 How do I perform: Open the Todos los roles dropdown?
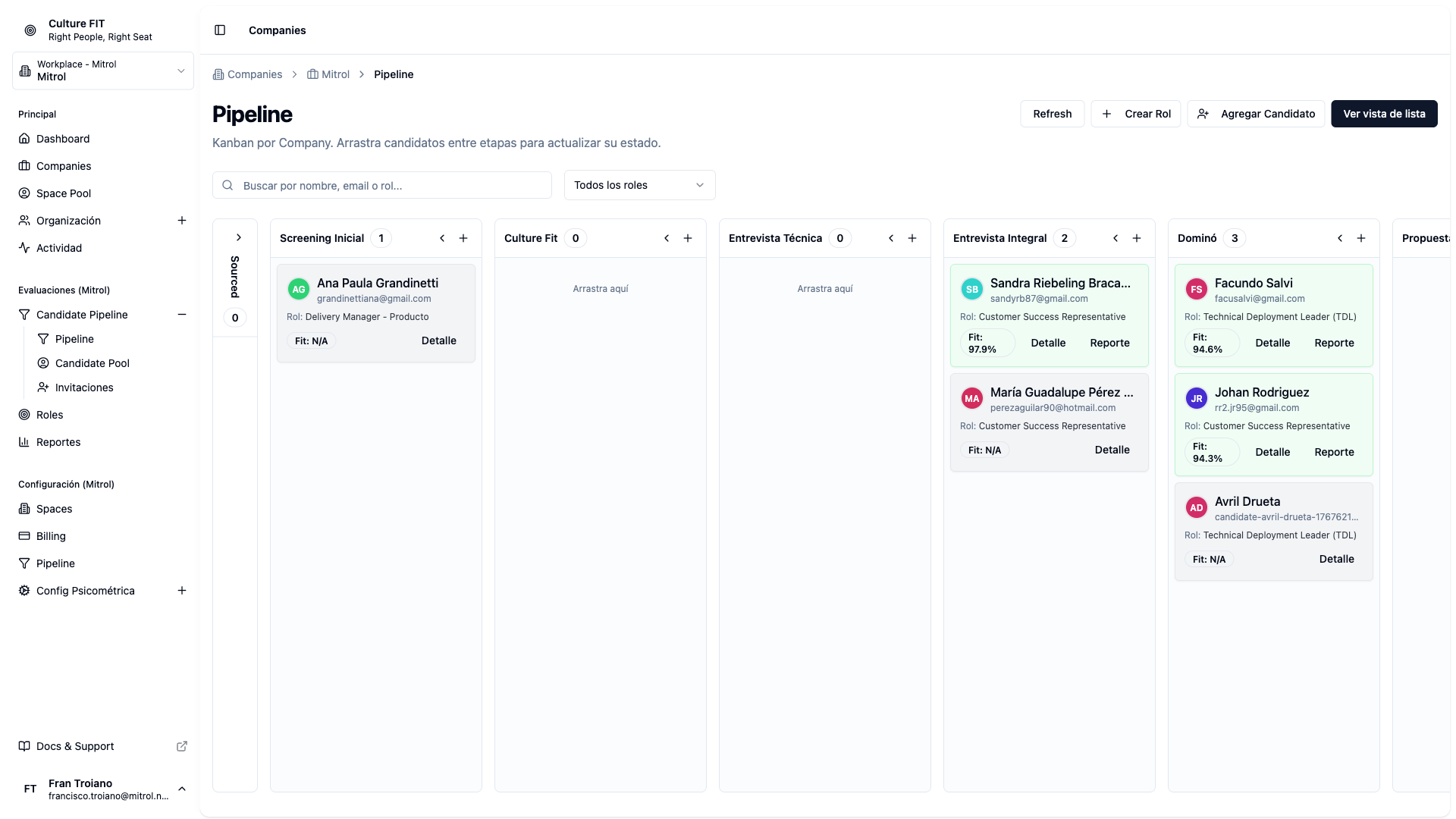[639, 185]
